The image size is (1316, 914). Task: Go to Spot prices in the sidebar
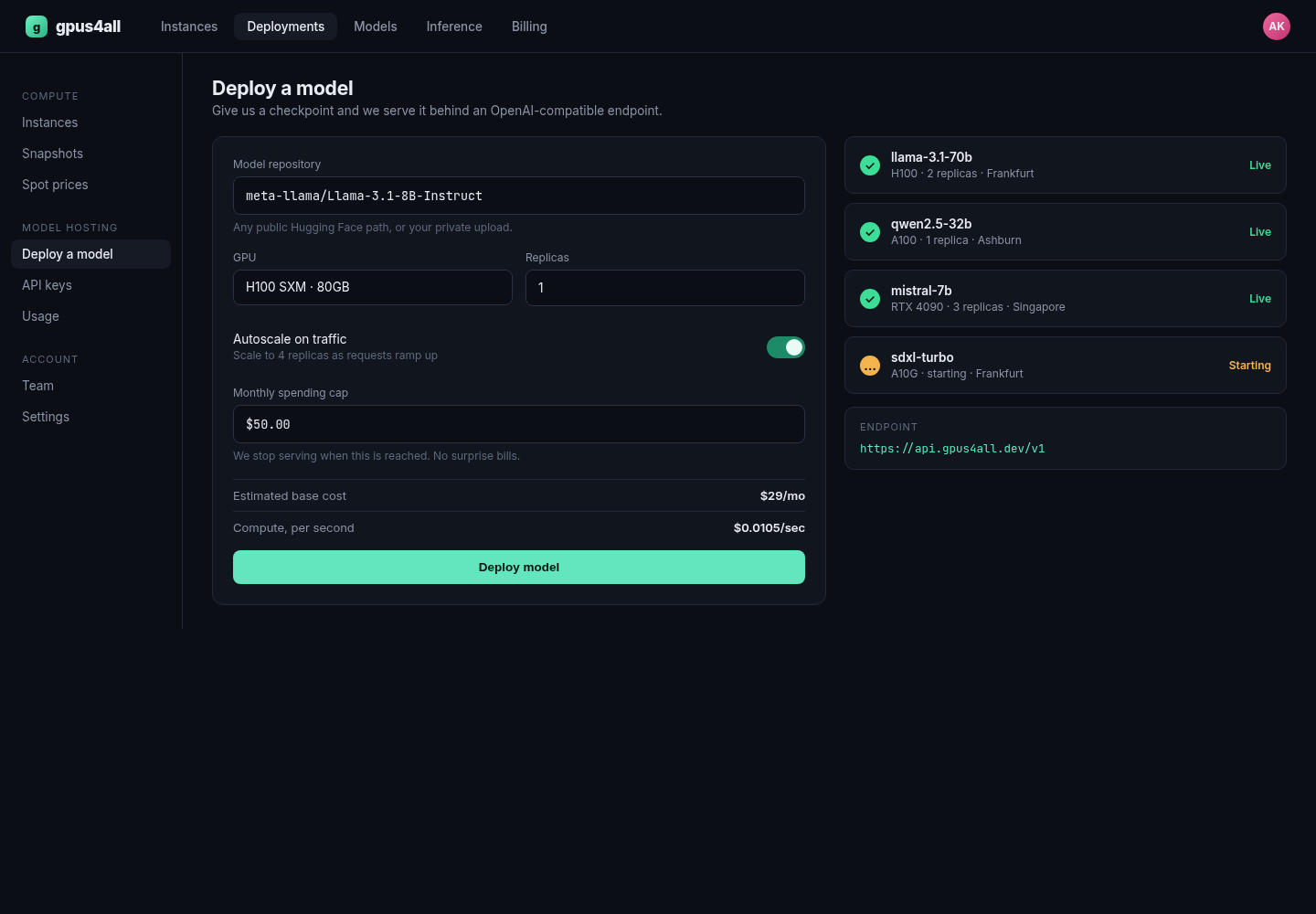(x=90, y=185)
